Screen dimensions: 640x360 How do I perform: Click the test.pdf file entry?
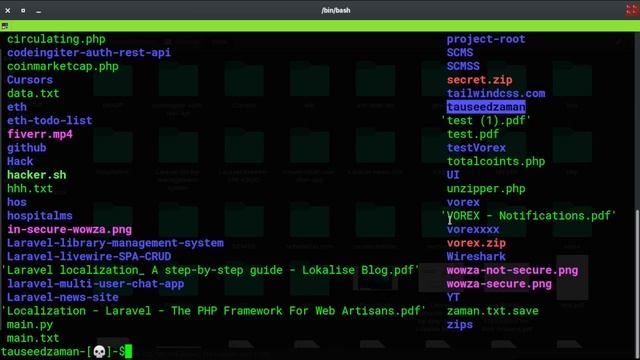point(473,134)
